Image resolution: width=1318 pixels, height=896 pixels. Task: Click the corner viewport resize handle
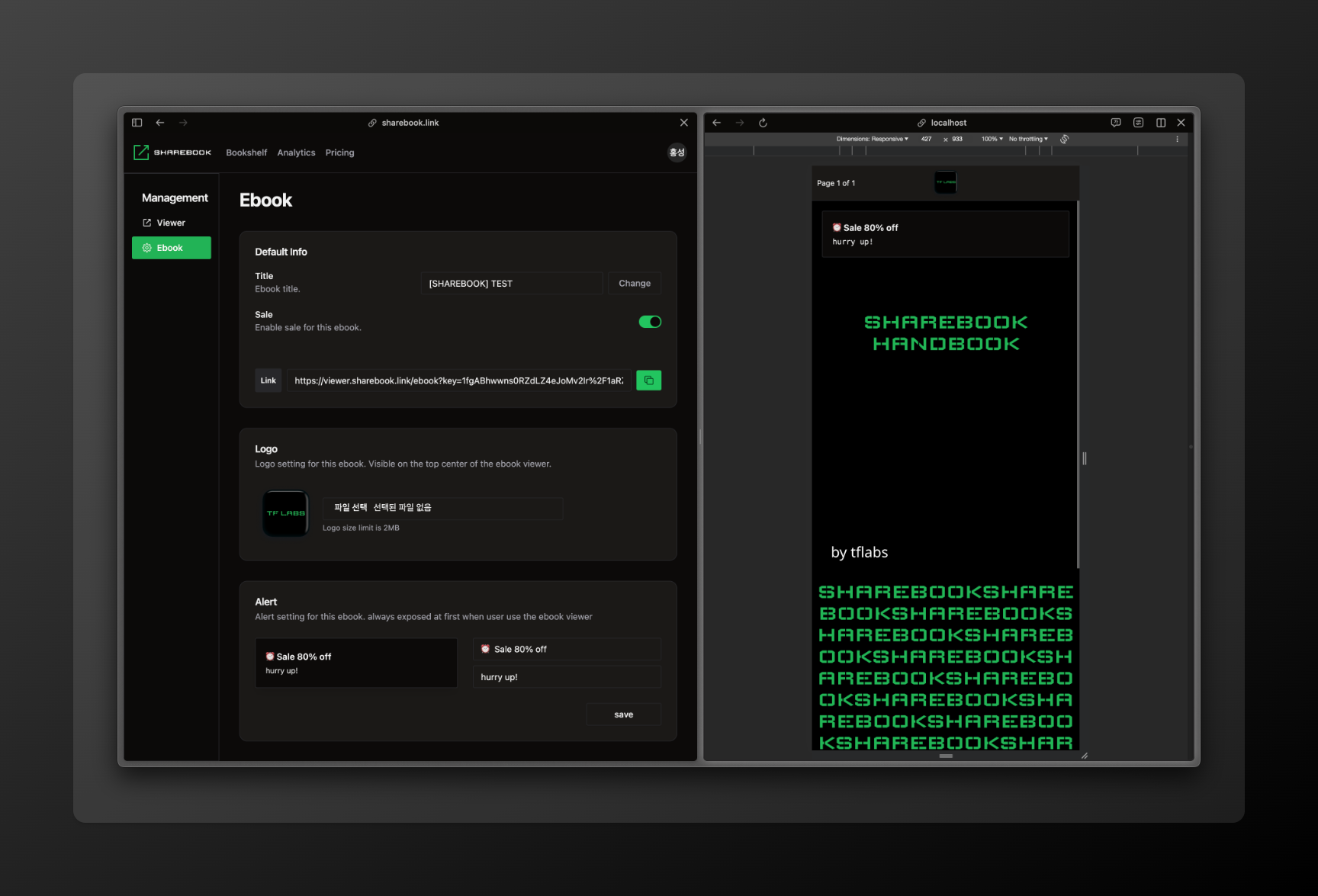click(x=1085, y=756)
